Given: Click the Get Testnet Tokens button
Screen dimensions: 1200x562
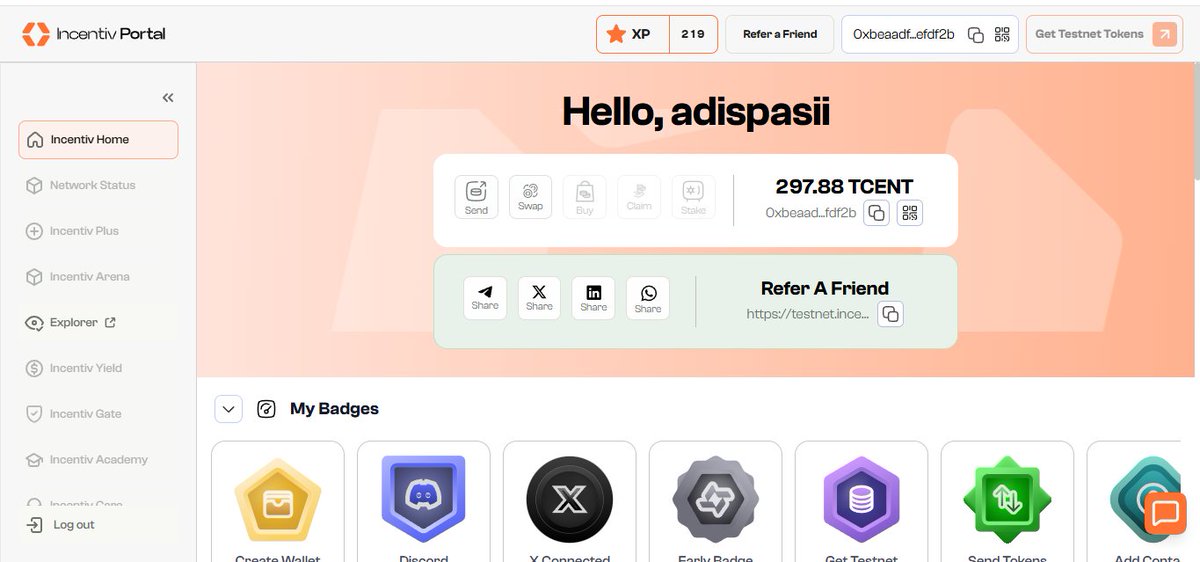Looking at the screenshot, I should [1104, 34].
